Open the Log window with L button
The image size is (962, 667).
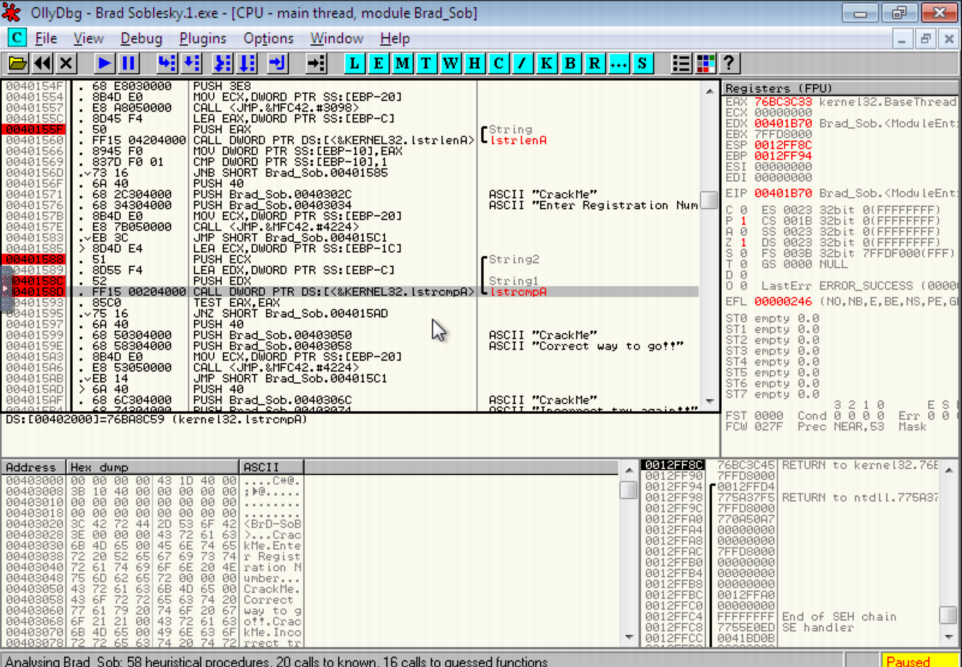click(x=354, y=63)
